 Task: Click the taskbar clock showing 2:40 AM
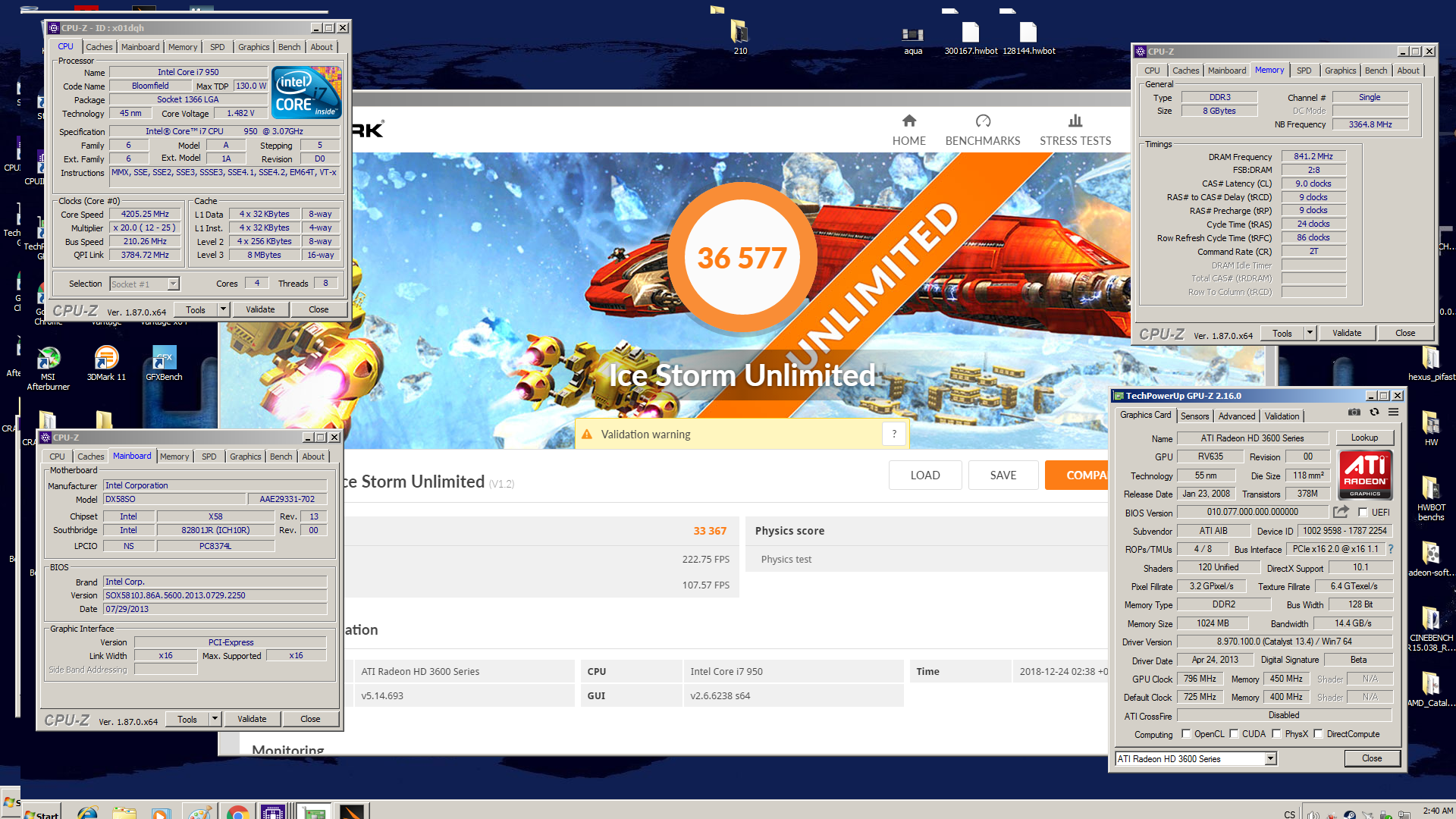[1438, 811]
